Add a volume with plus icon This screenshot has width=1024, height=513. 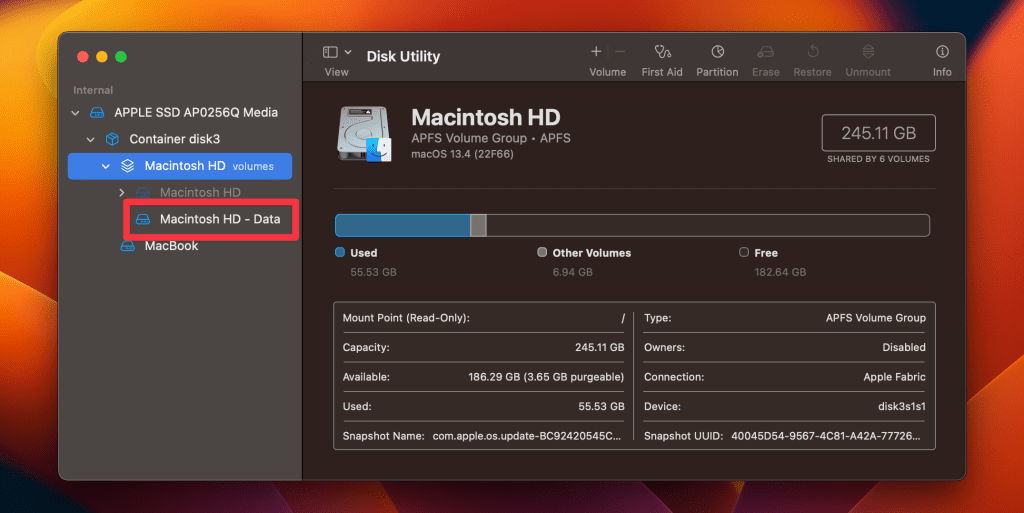tap(596, 52)
